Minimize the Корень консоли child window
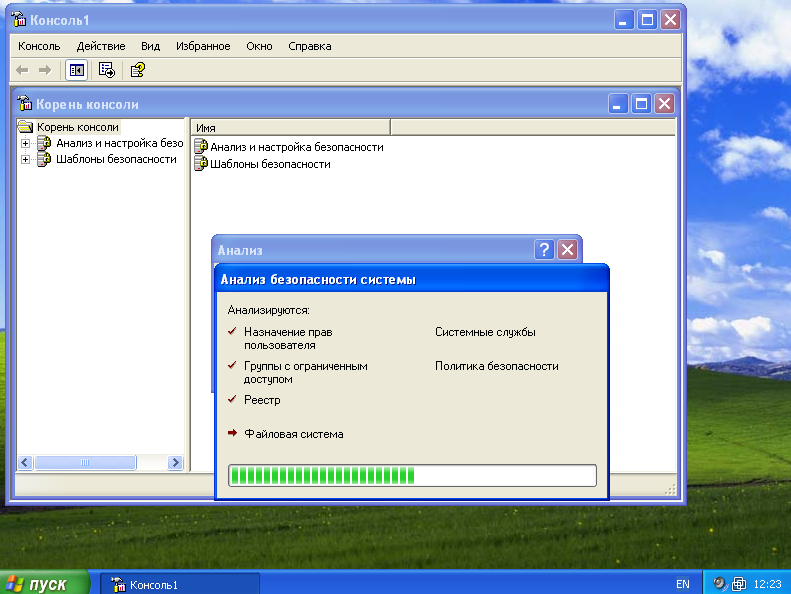Screen dimensions: 791x594 [618, 104]
